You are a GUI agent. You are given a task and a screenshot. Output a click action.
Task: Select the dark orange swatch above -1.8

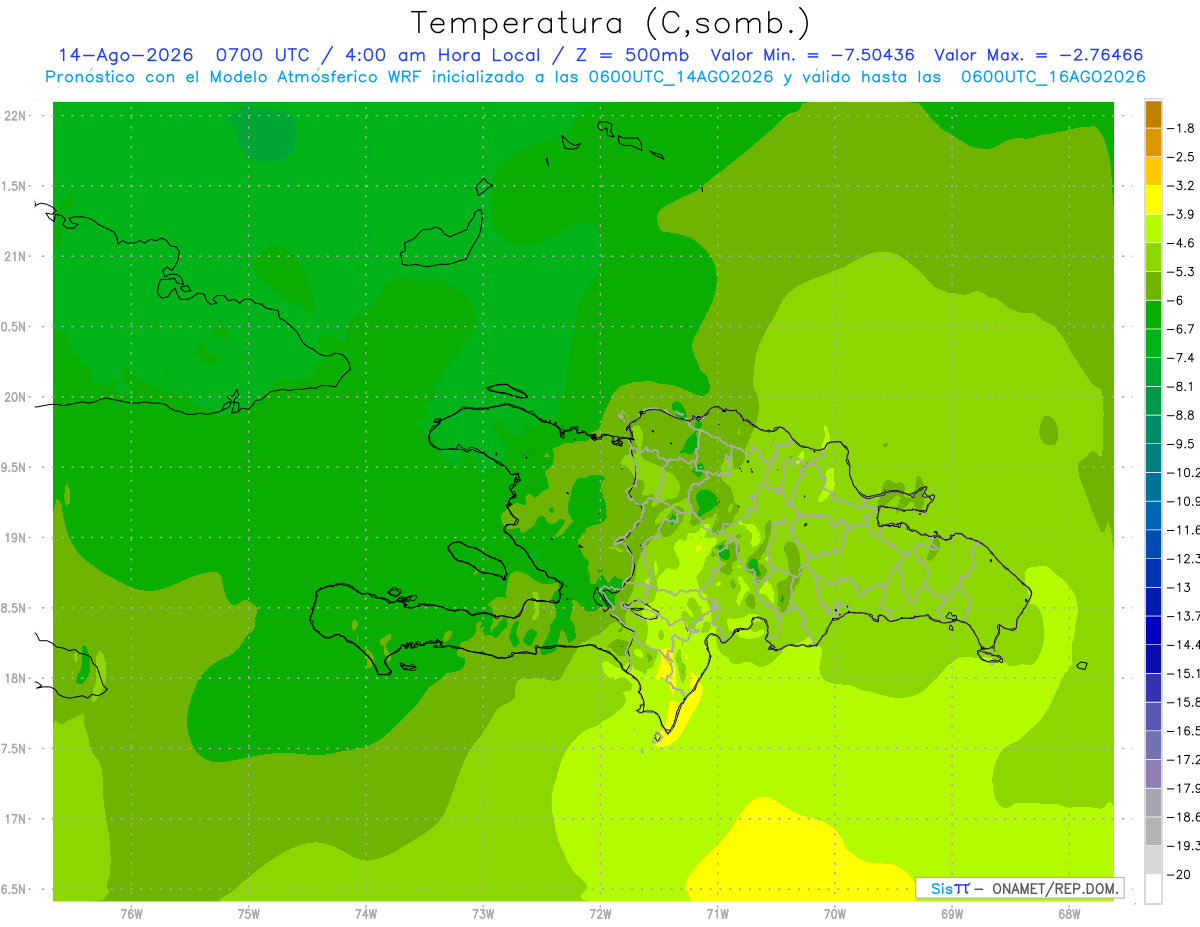tap(1153, 114)
